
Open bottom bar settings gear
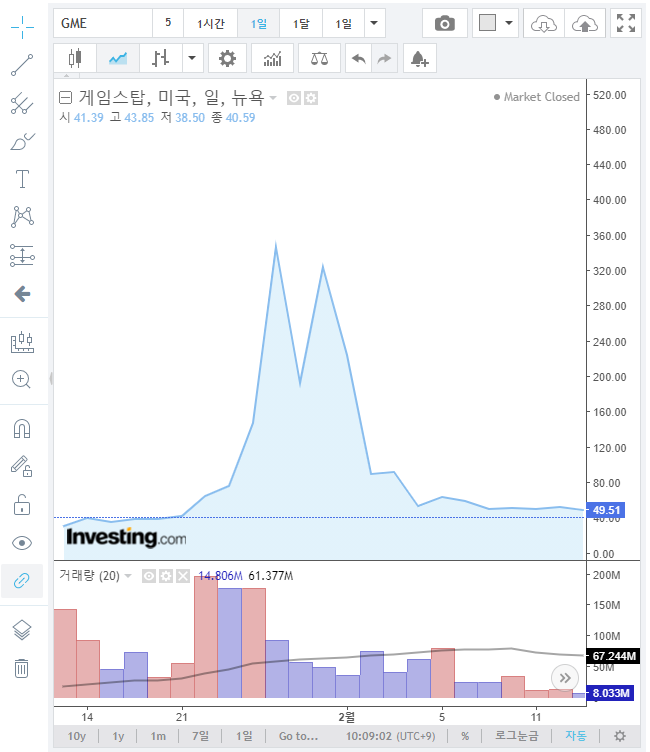[620, 736]
